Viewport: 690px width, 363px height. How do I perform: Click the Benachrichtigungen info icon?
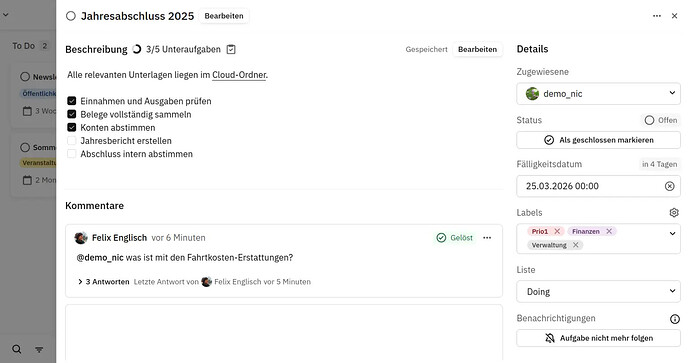point(675,319)
